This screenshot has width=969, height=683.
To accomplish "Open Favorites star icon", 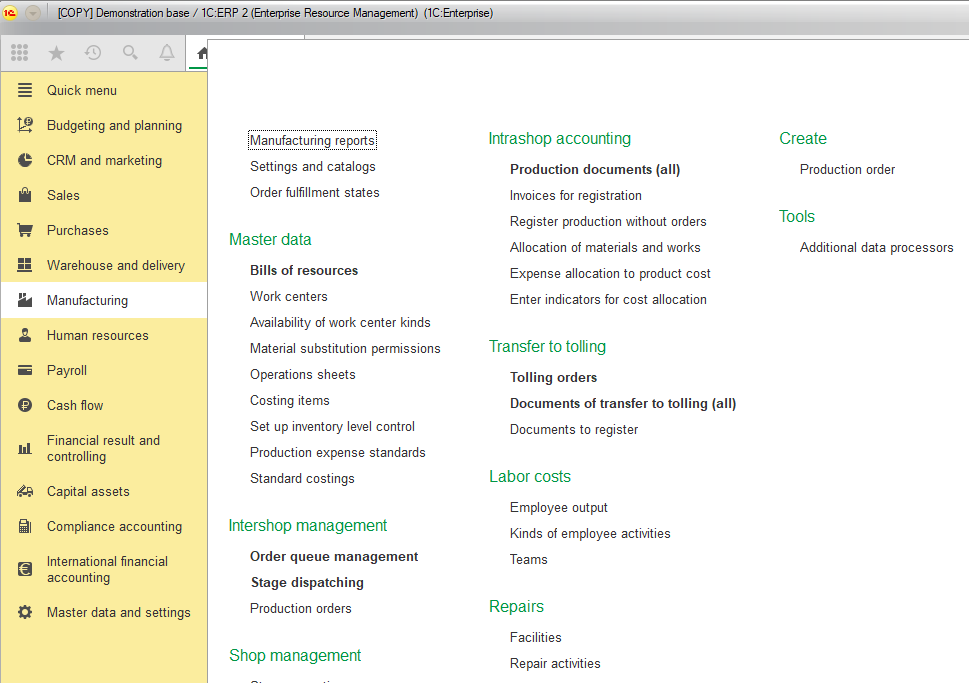I will 56,53.
